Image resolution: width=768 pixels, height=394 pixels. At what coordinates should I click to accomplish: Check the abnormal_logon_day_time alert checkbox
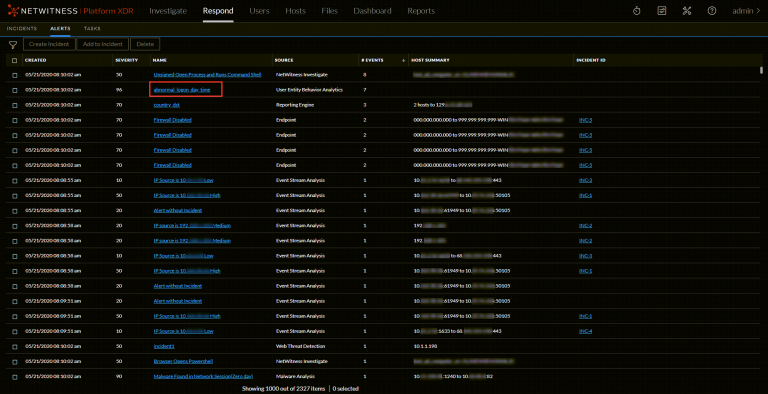coord(14,90)
